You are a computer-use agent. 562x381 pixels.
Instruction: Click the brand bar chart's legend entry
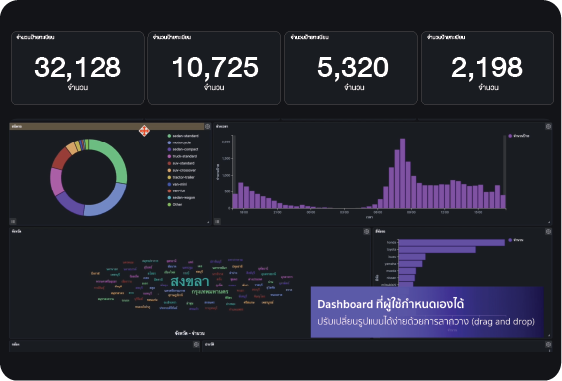point(516,240)
